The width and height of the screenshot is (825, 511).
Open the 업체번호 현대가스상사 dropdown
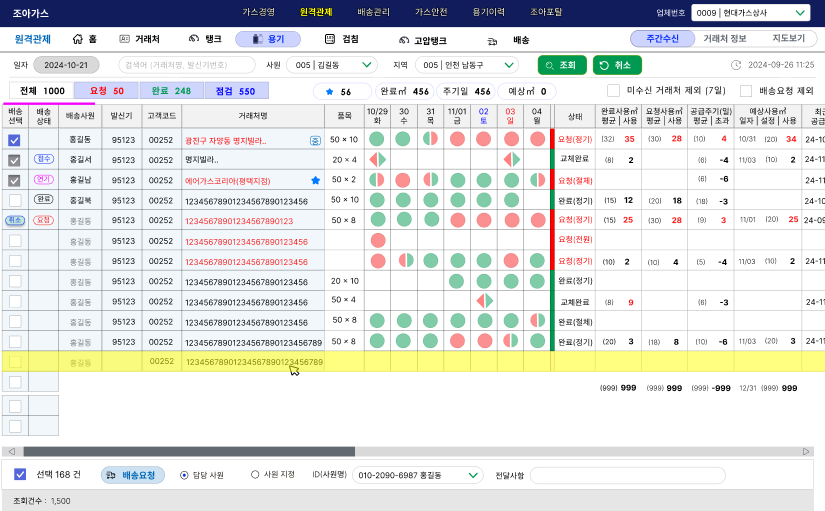click(751, 13)
